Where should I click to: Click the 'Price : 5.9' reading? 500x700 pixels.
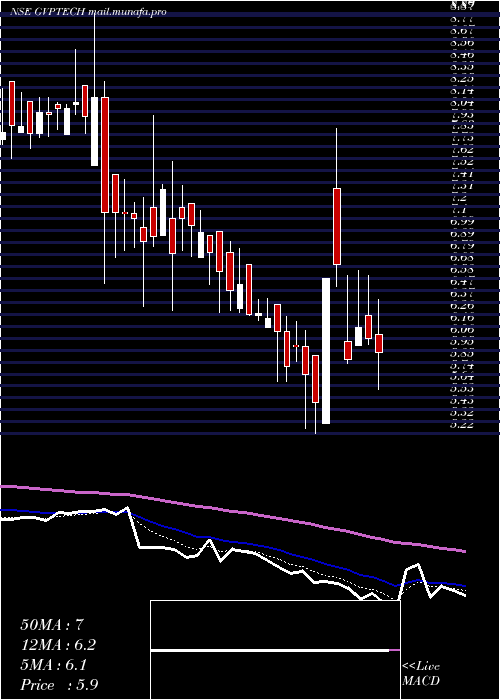pos(59,685)
